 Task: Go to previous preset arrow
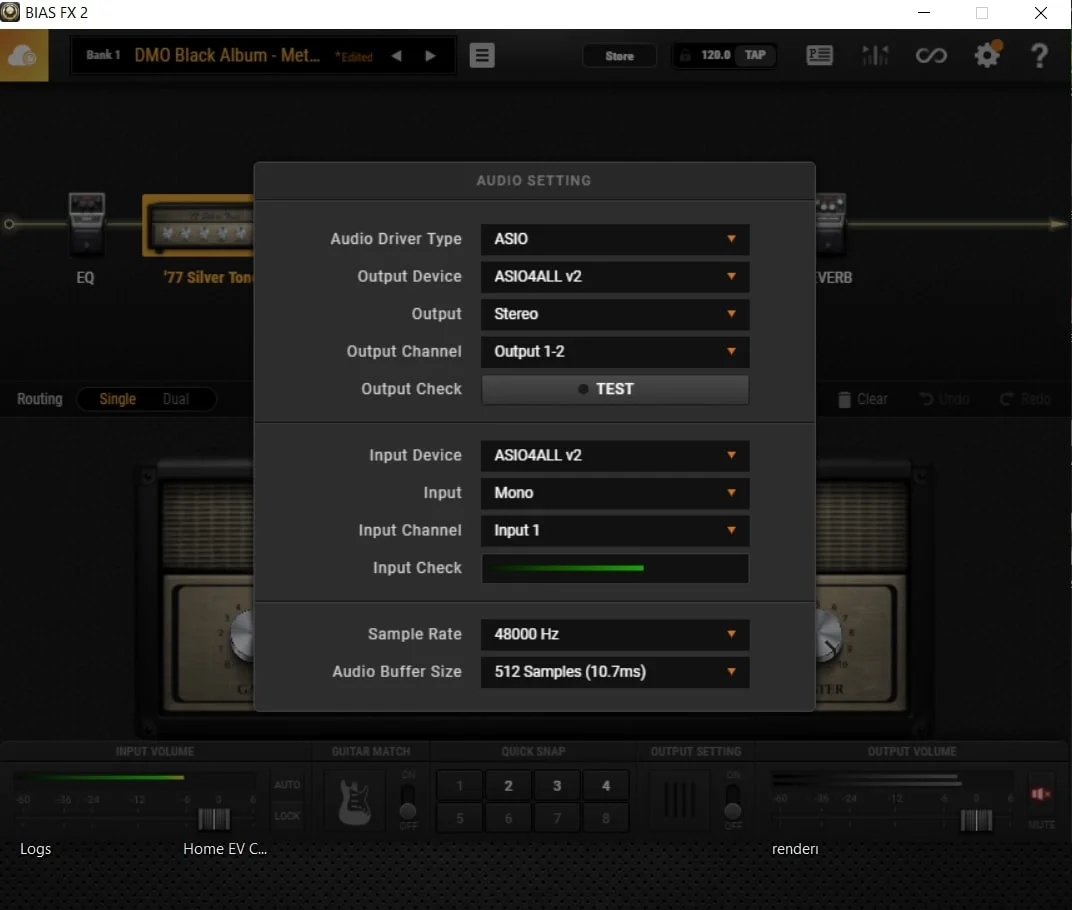[x=396, y=56]
